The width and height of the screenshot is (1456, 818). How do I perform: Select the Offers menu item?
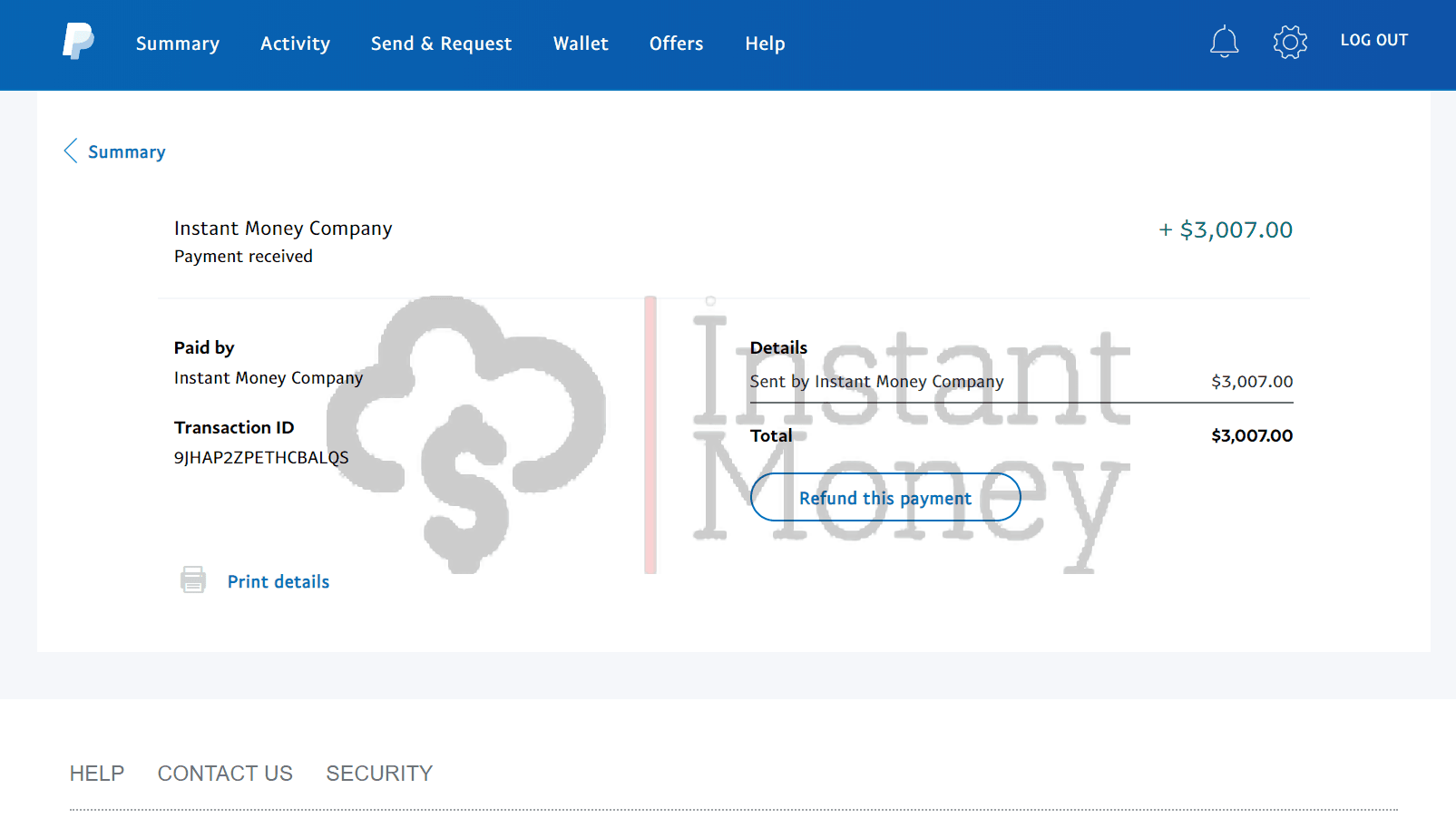676,44
